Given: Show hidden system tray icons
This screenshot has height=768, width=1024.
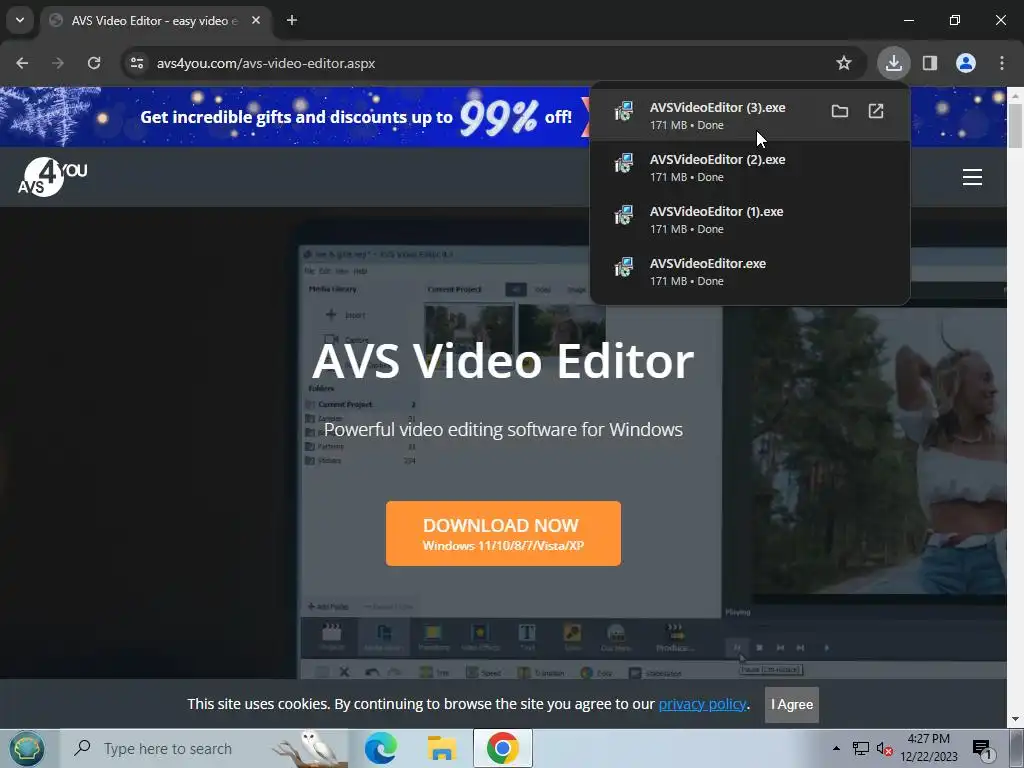Looking at the screenshot, I should coord(836,748).
